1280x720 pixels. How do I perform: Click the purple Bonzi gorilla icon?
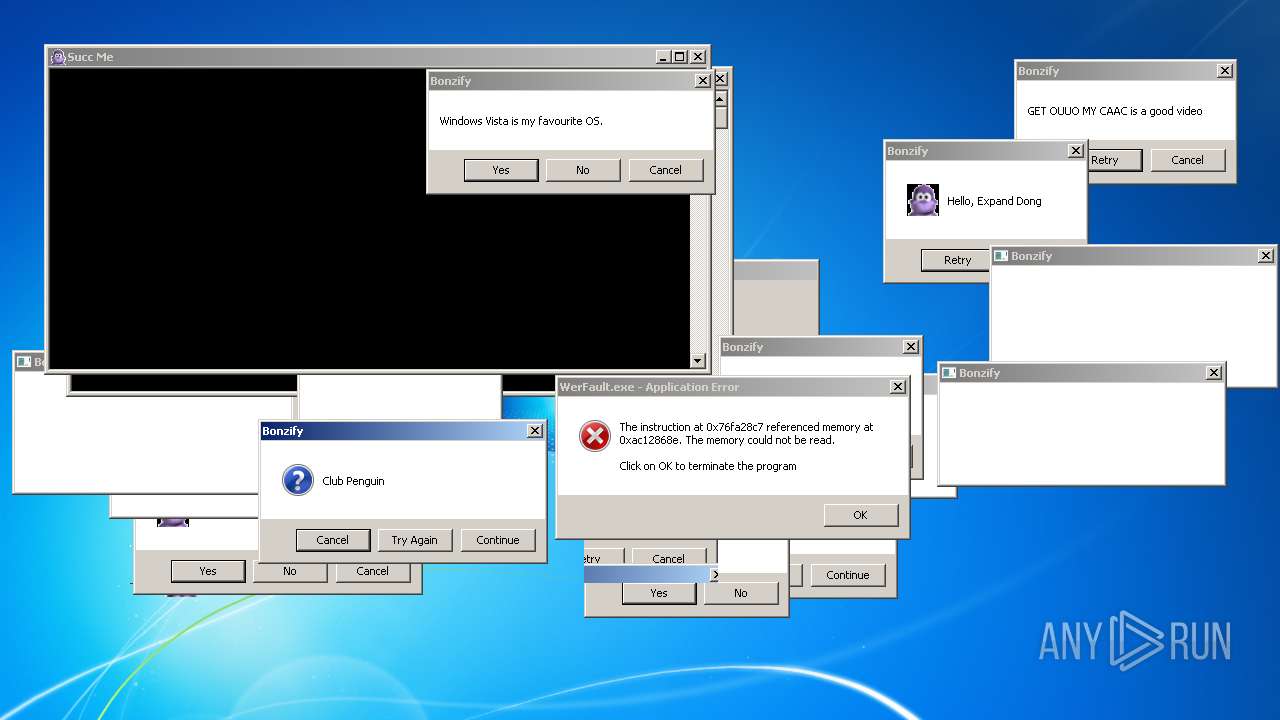coord(923,200)
